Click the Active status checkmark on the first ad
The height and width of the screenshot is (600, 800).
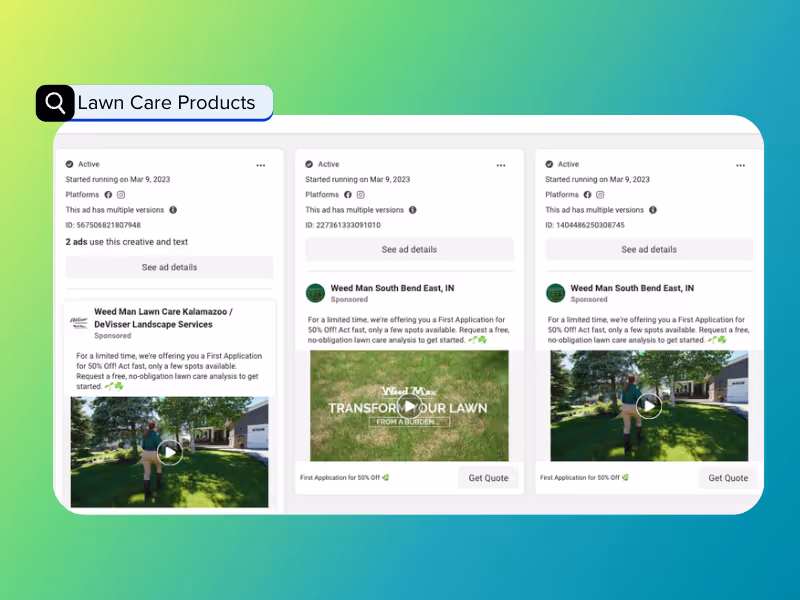(68, 164)
